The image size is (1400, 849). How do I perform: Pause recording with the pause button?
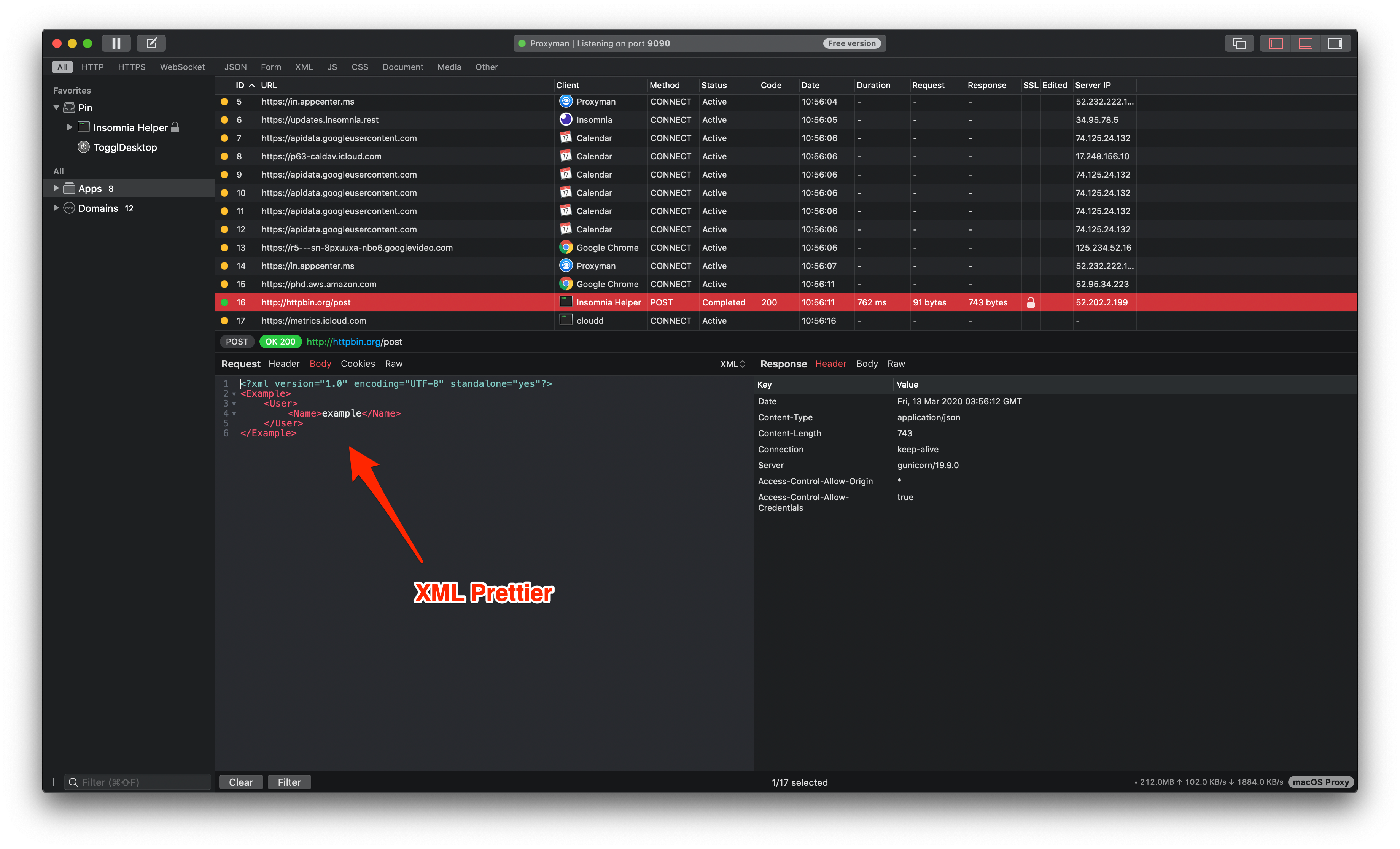click(116, 43)
